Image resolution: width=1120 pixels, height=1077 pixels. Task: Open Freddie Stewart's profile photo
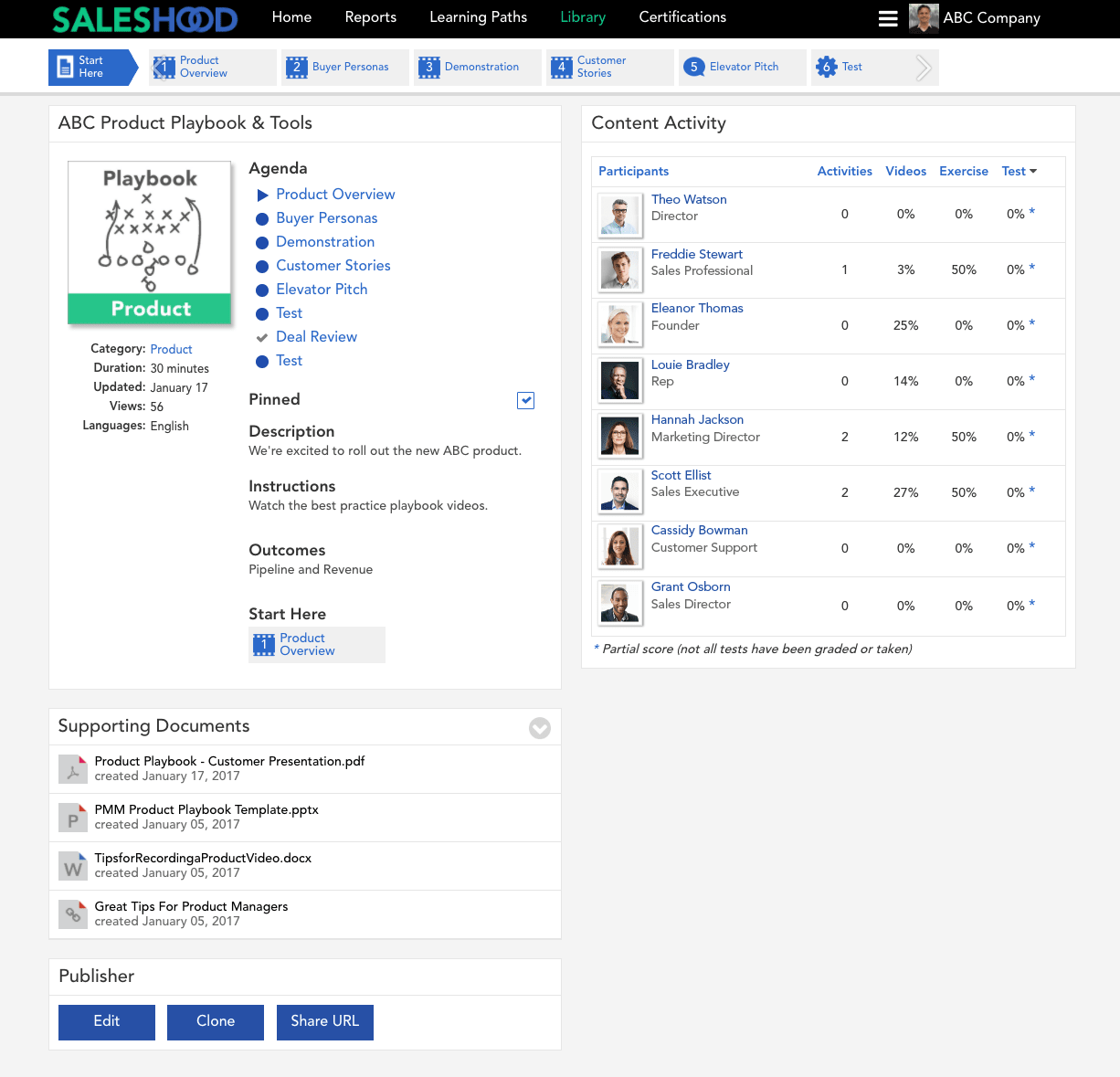(x=619, y=270)
